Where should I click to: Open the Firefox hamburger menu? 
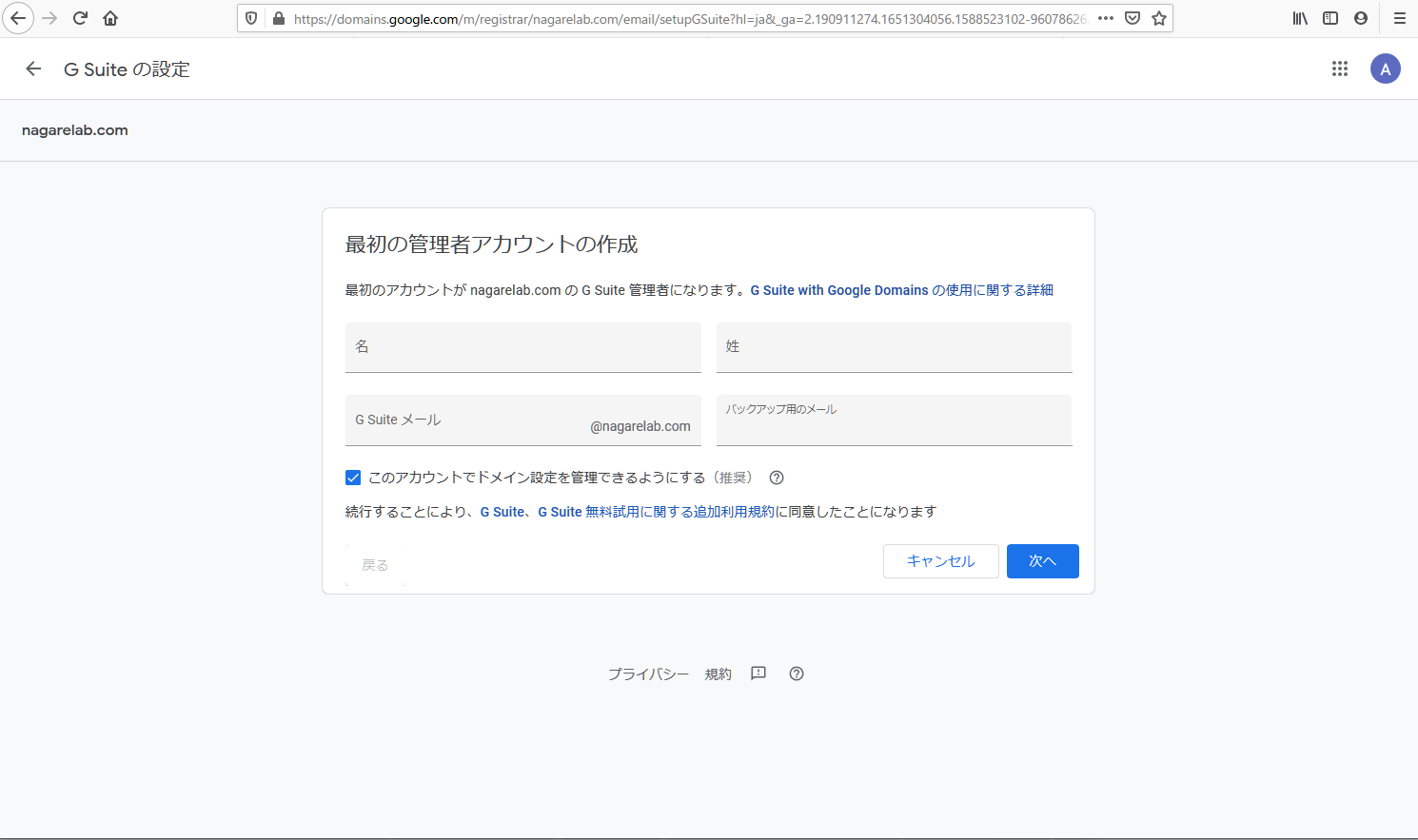tap(1399, 18)
